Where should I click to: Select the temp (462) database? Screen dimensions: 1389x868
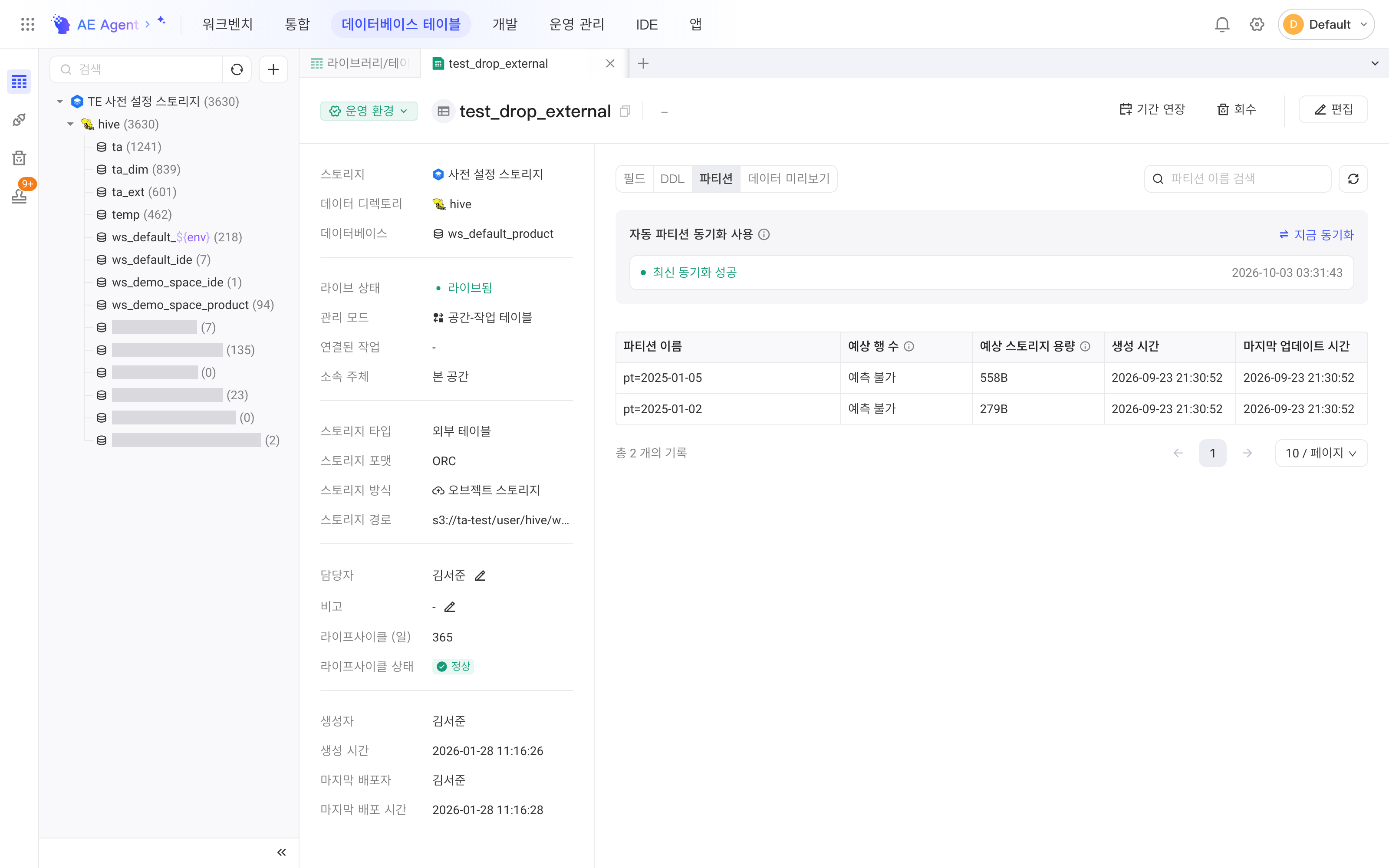coord(134,214)
